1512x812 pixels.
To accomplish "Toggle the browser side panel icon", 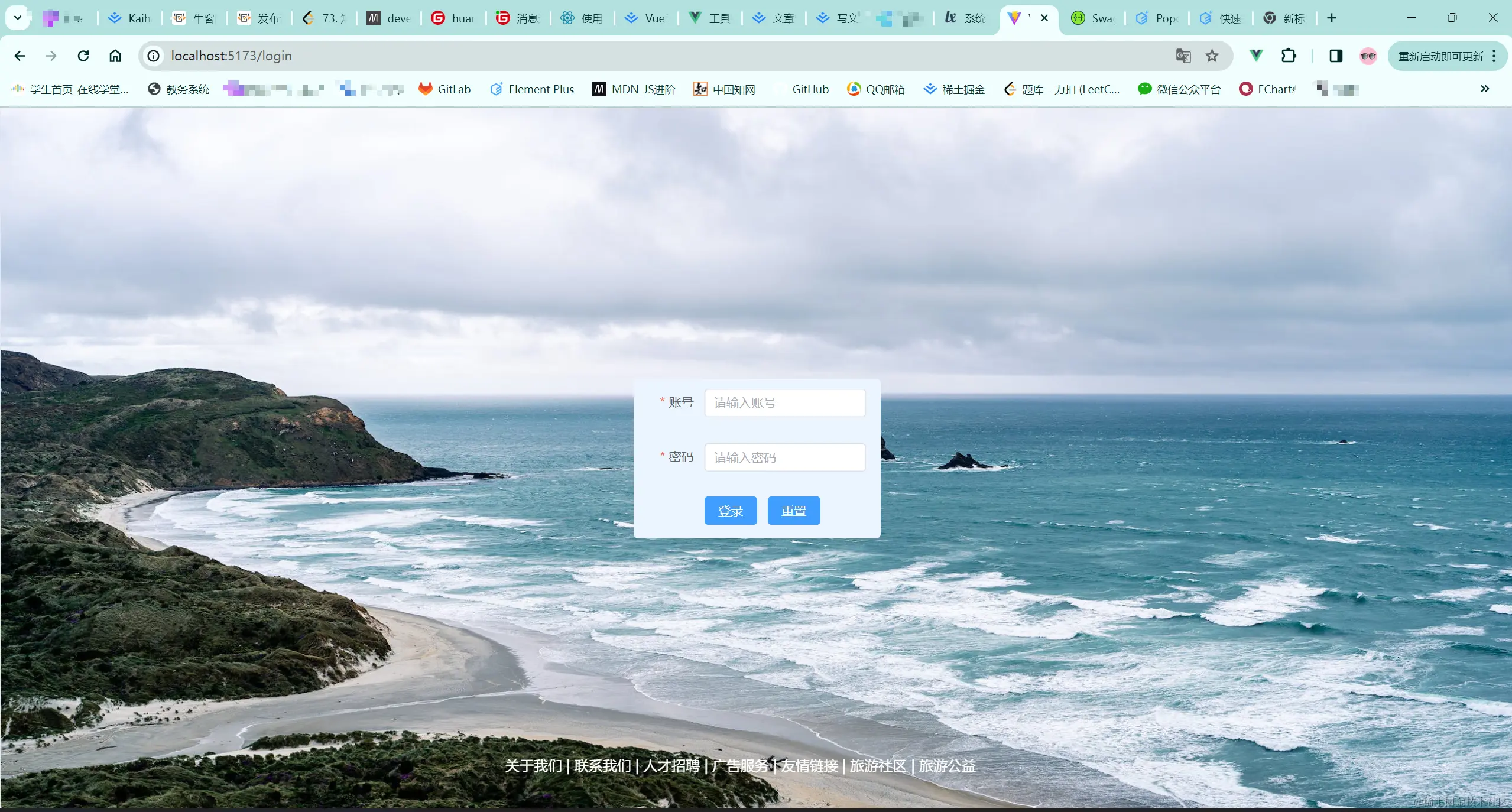I will [1335, 56].
